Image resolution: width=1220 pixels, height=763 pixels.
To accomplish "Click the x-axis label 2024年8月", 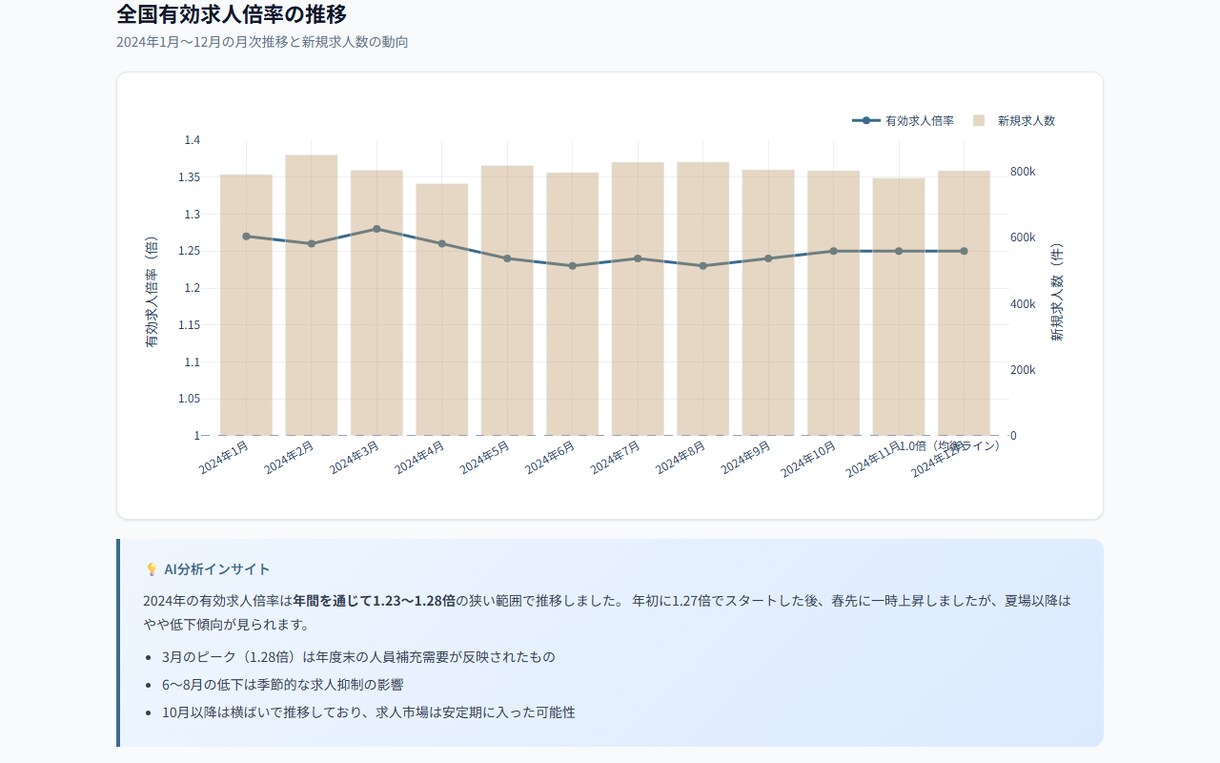I will click(681, 458).
